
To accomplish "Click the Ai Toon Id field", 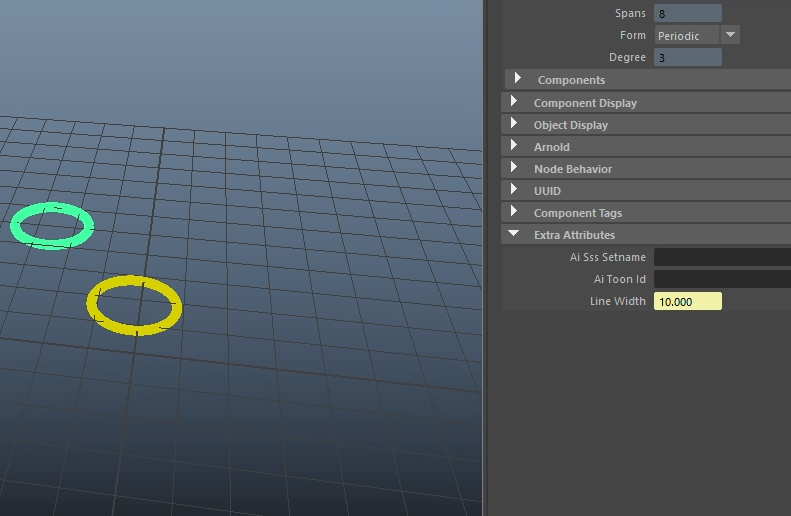I will pyautogui.click(x=722, y=279).
